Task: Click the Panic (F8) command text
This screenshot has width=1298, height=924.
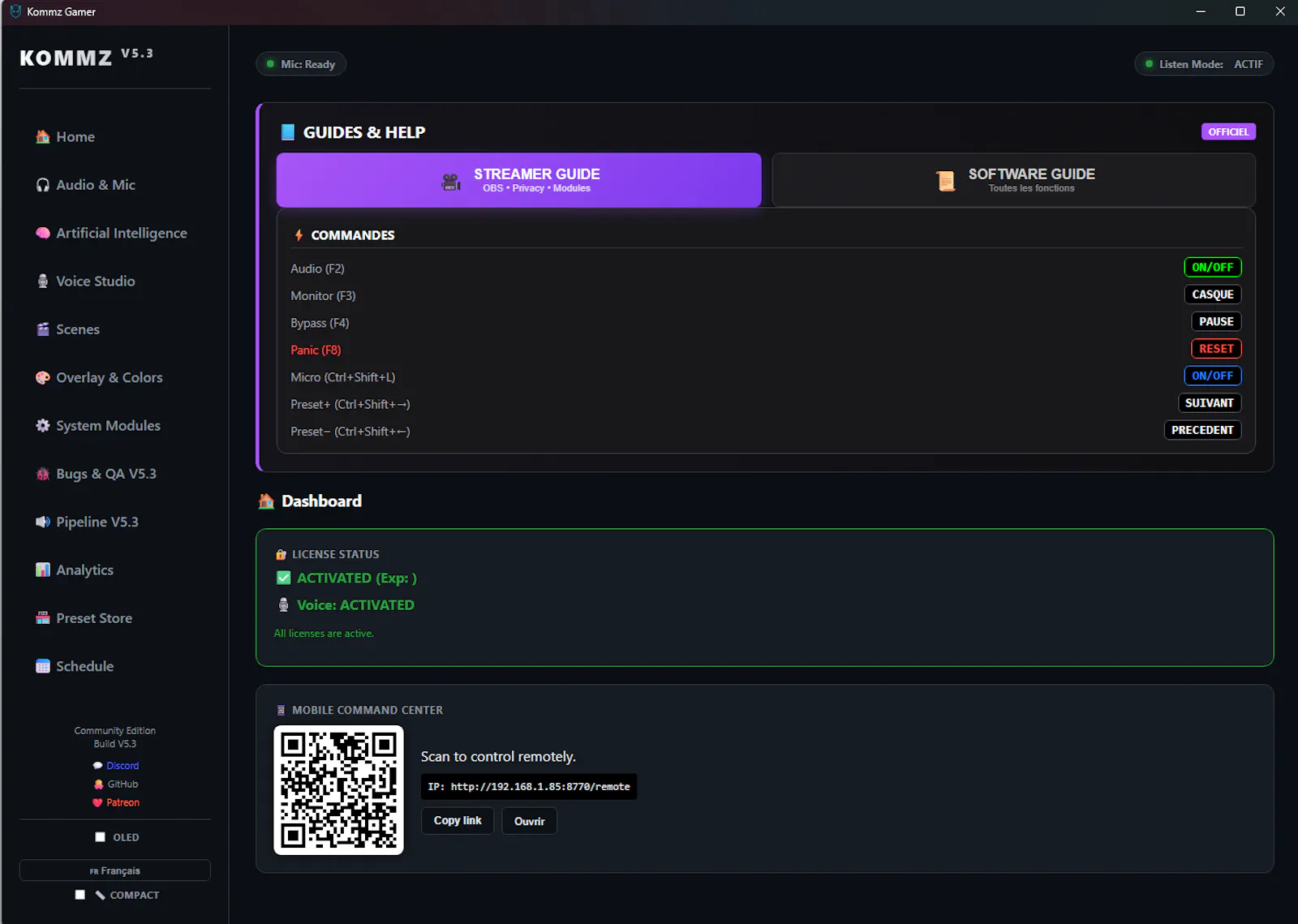Action: [316, 350]
